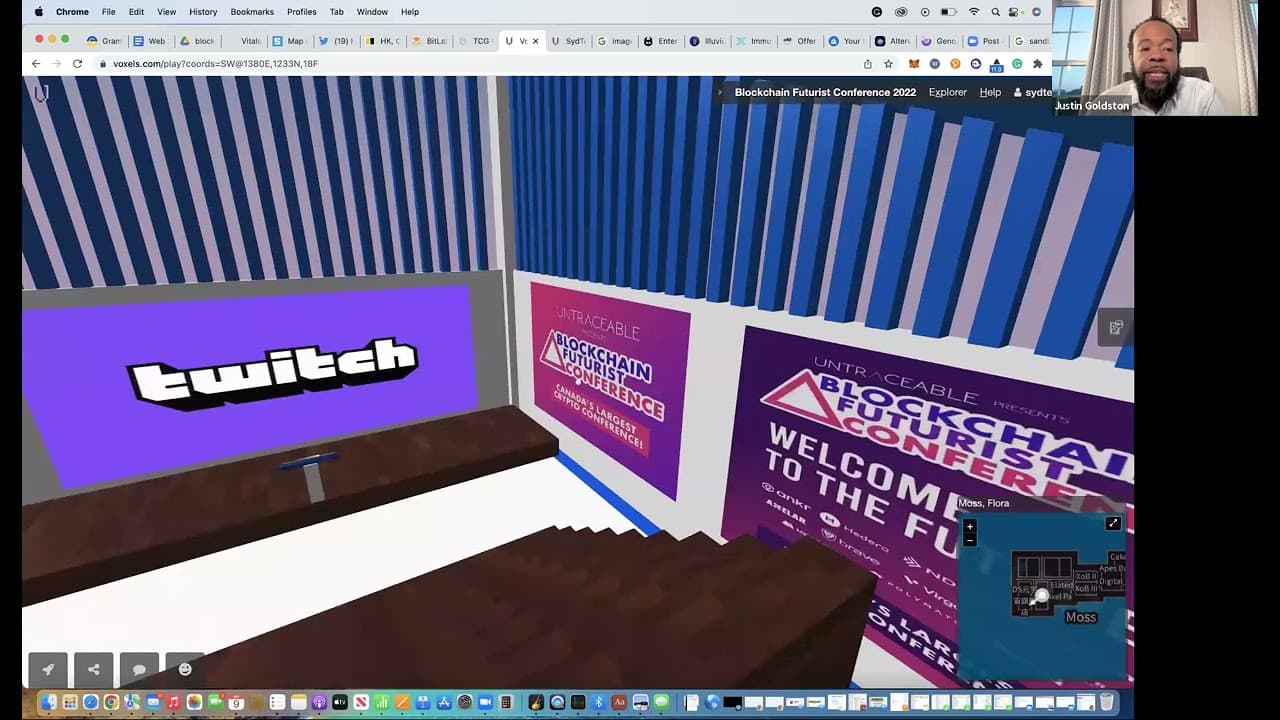Open the emoji smiley button
Viewport: 1280px width, 720px height.
click(185, 670)
